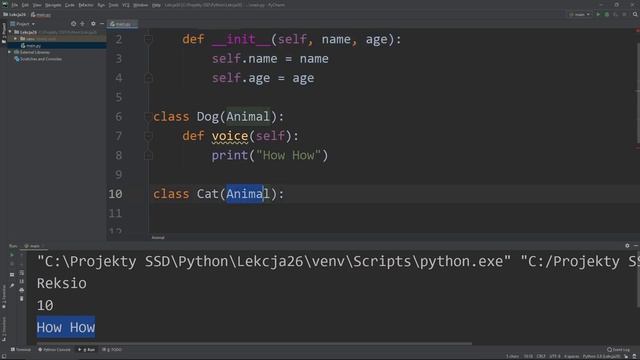Open the Run menu in menu bar

[x=101, y=5]
